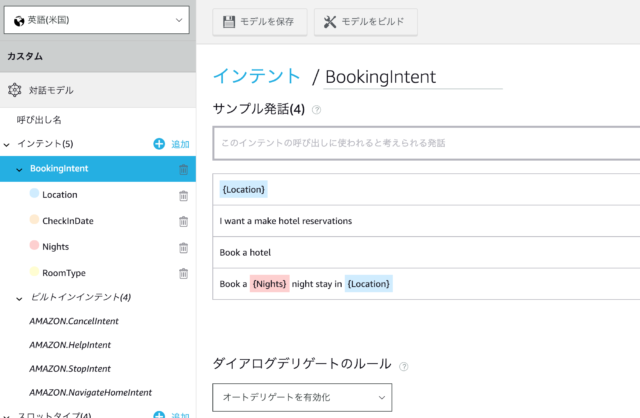640x418 pixels.
Task: Click the モデルをビルド button
Action: 366,22
